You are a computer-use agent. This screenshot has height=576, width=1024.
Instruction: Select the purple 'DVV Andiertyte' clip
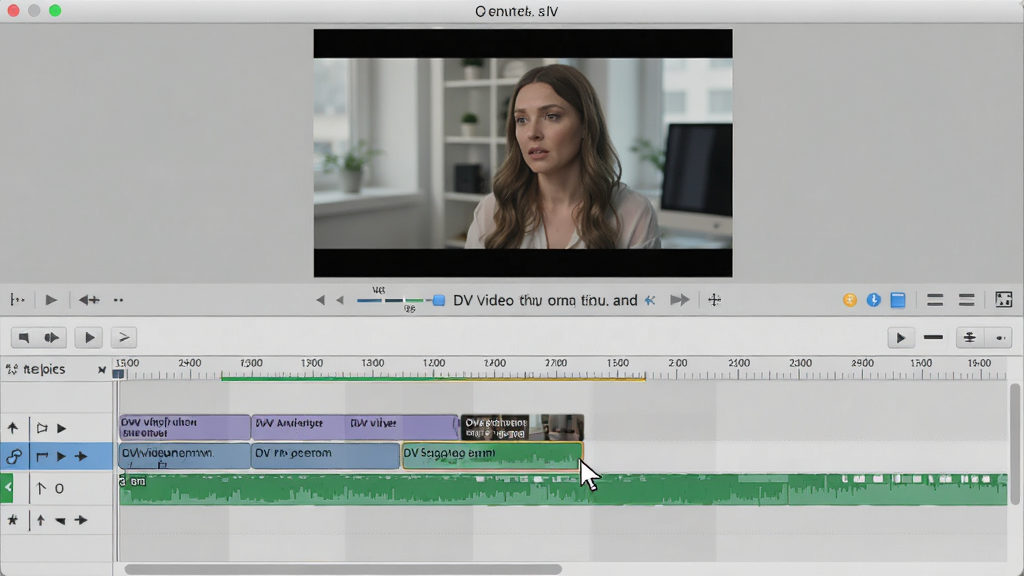[355, 427]
